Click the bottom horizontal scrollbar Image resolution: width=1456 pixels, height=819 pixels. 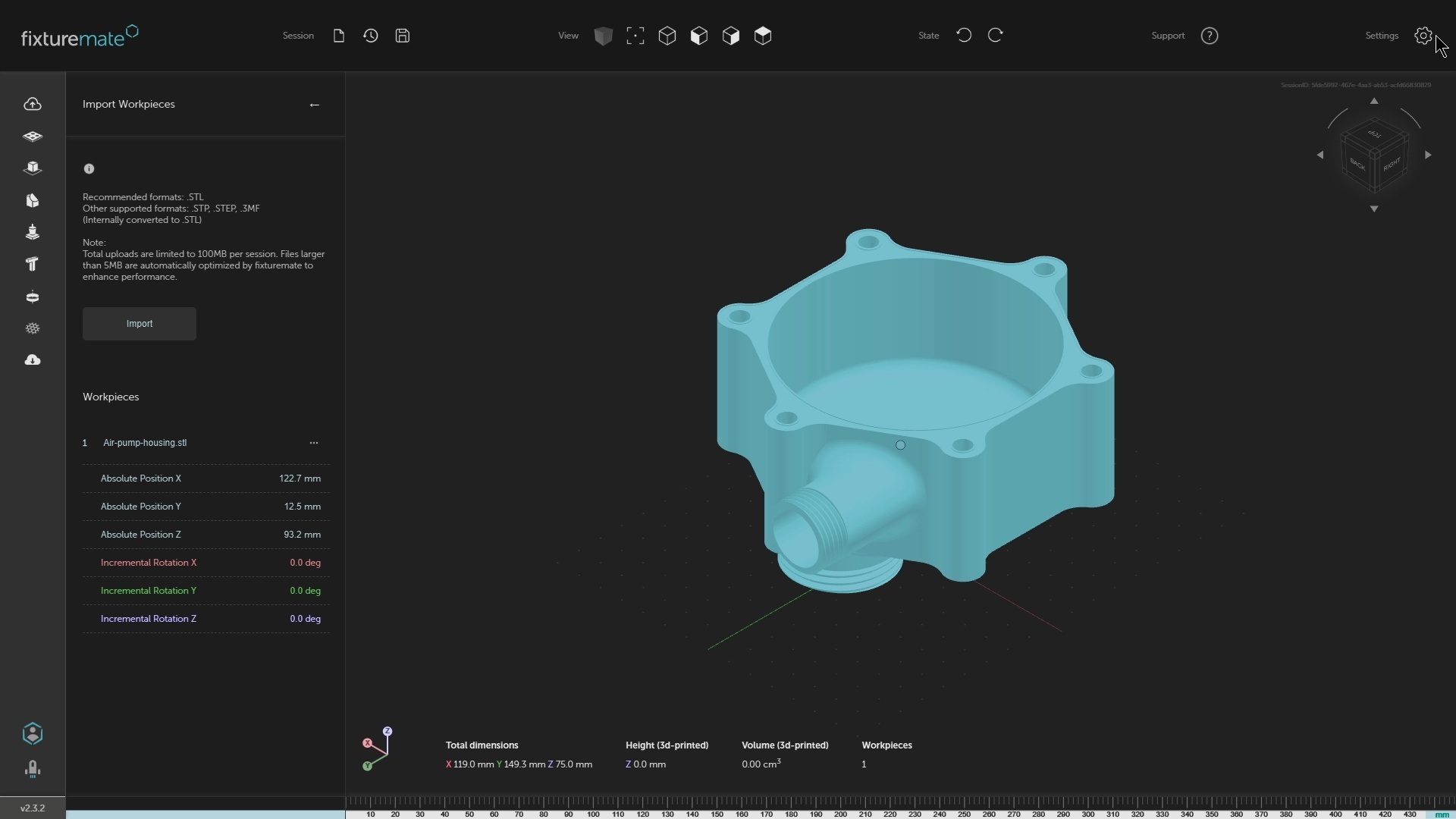[205, 814]
